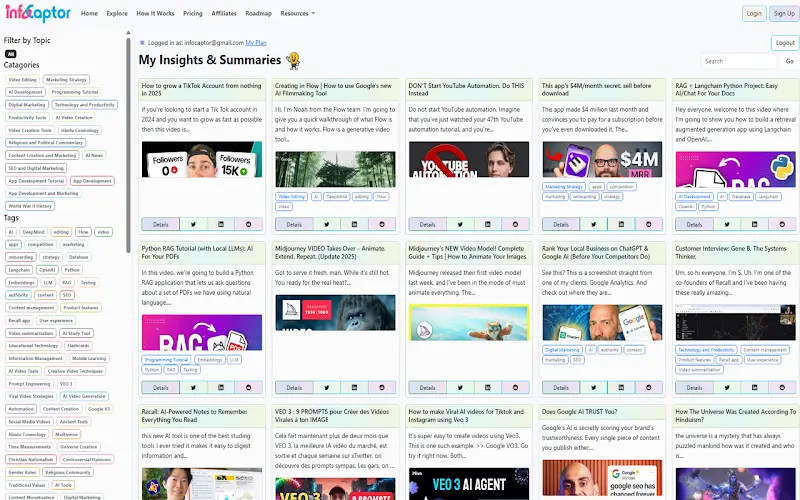Open the $4M MRR video thumbnail
Image resolution: width=800 pixels, height=500 pixels.
pos(602,160)
